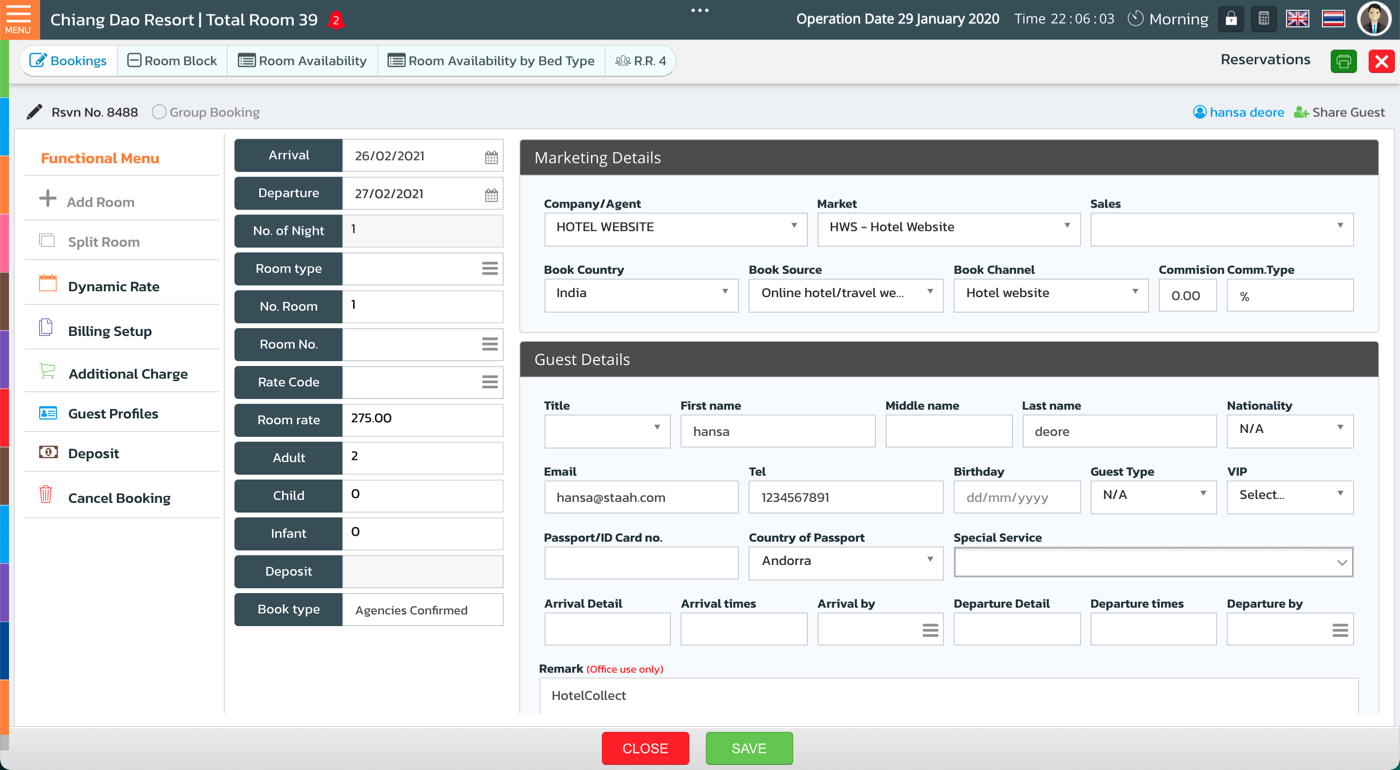This screenshot has height=770, width=1400.
Task: Expand Guest Type dropdown
Action: pos(1153,496)
